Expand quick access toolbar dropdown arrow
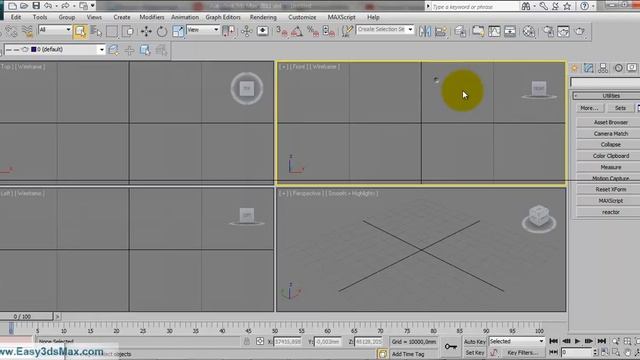Viewport: 640px width, 360px height. [93, 6]
